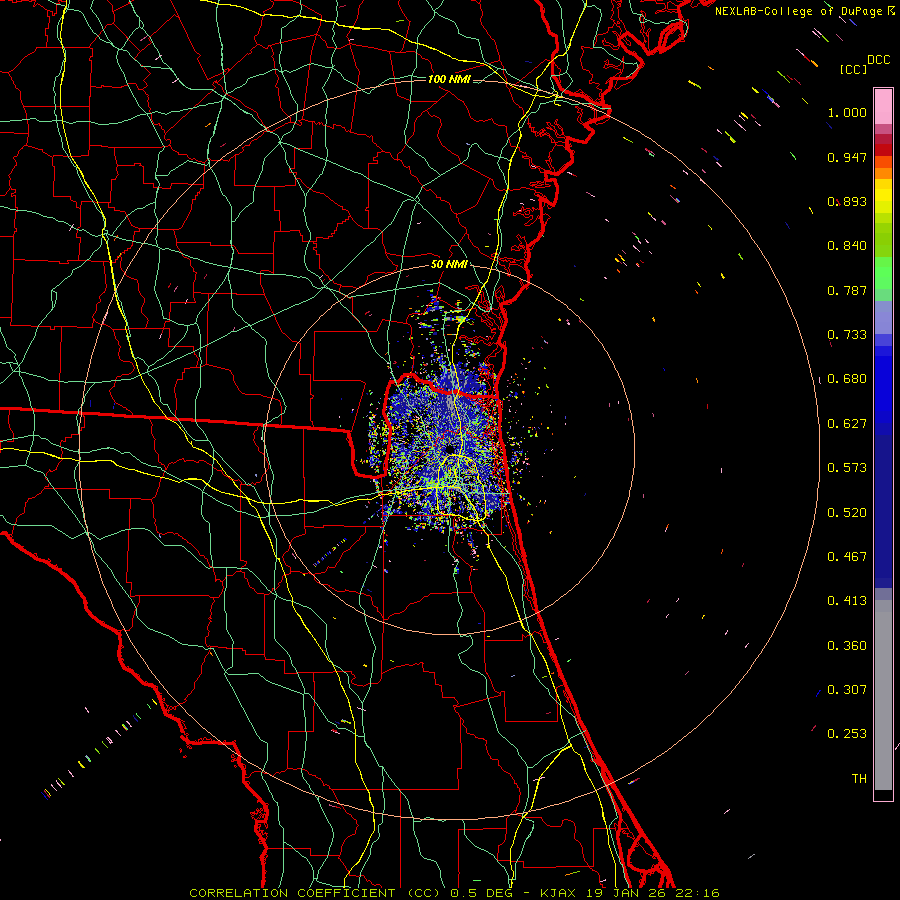Pick the olive-green band near 0.840

[x=883, y=239]
